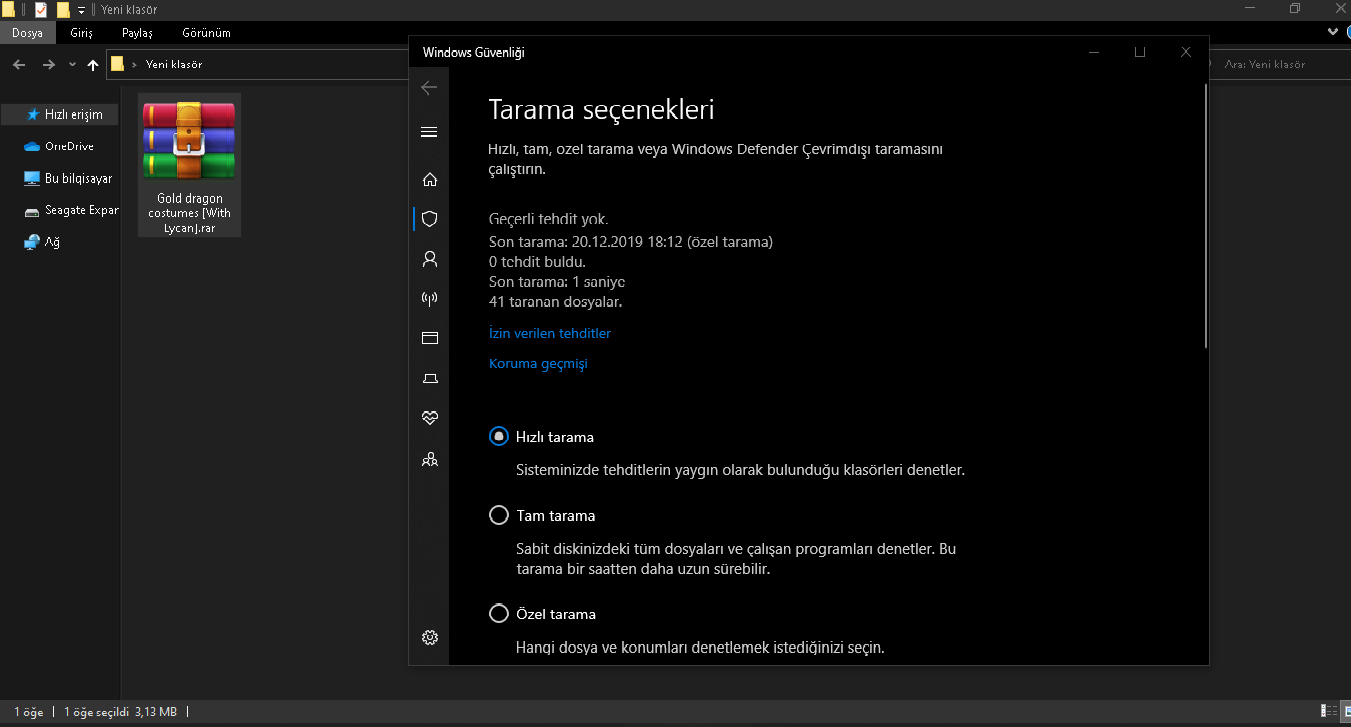Open the Paylaş ribbon tab
The image size is (1351, 727).
point(137,33)
